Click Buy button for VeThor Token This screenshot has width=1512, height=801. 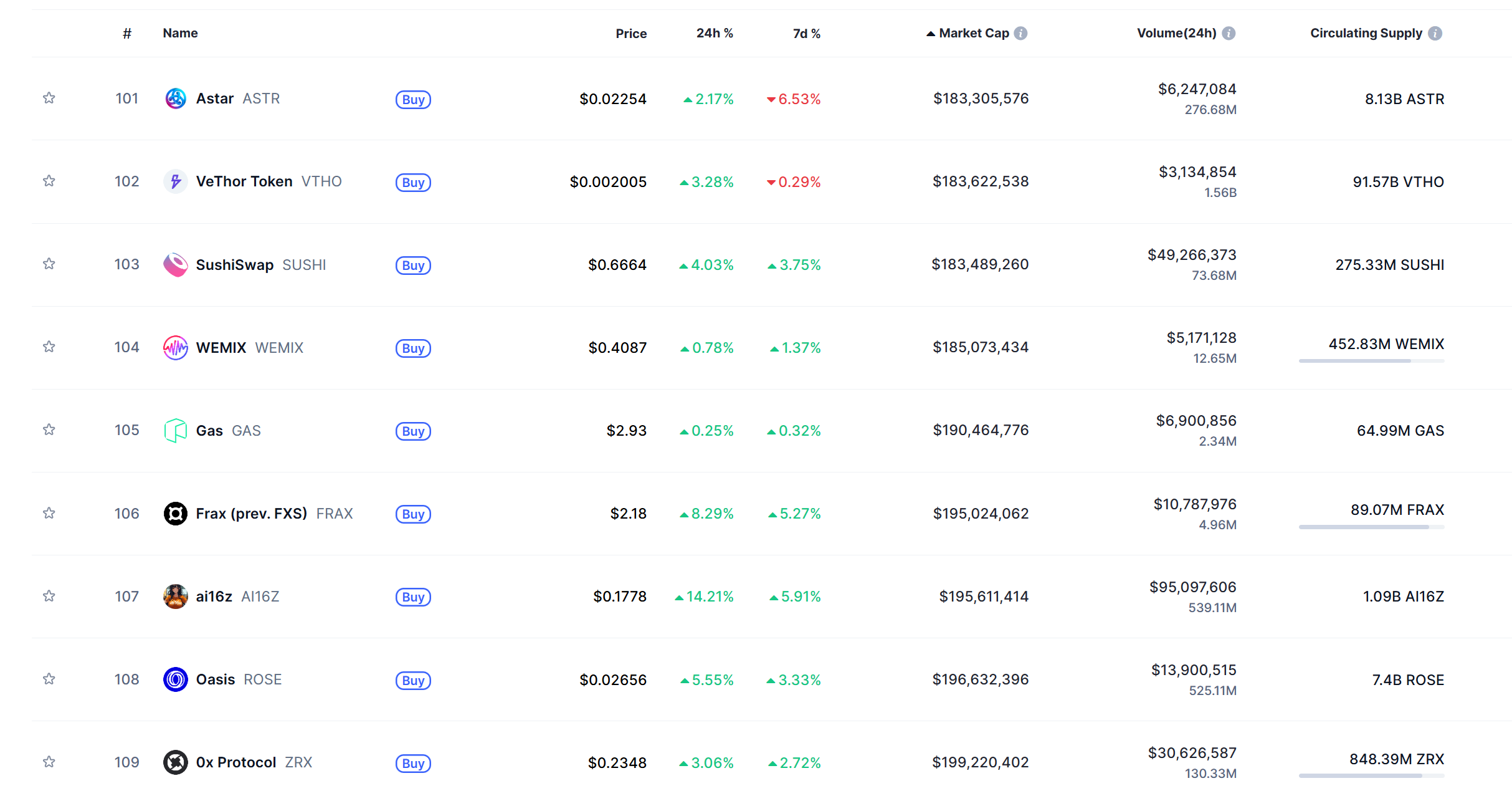click(x=413, y=183)
